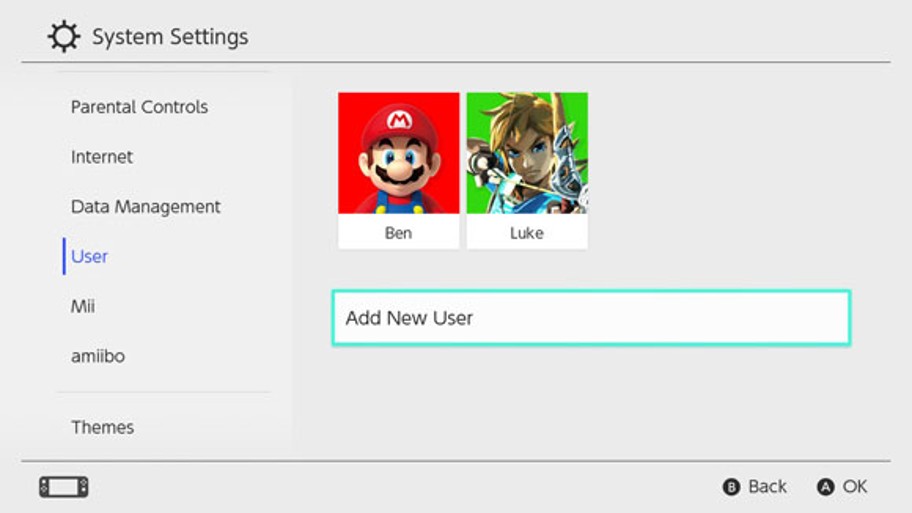Go to the Internet settings section
Screen dimensions: 912x513
[x=102, y=157]
